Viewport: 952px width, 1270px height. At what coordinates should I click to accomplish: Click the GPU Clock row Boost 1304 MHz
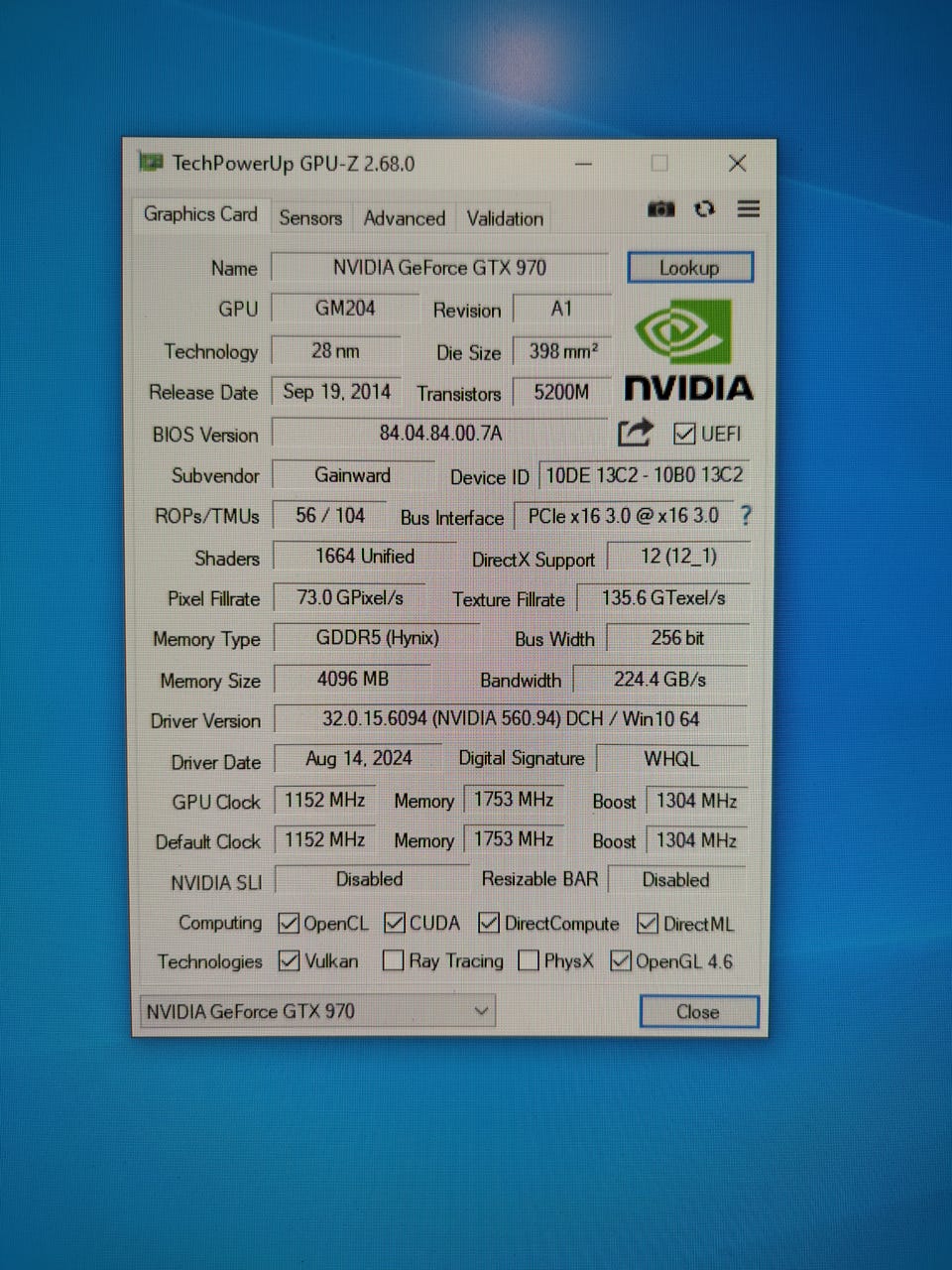(697, 800)
